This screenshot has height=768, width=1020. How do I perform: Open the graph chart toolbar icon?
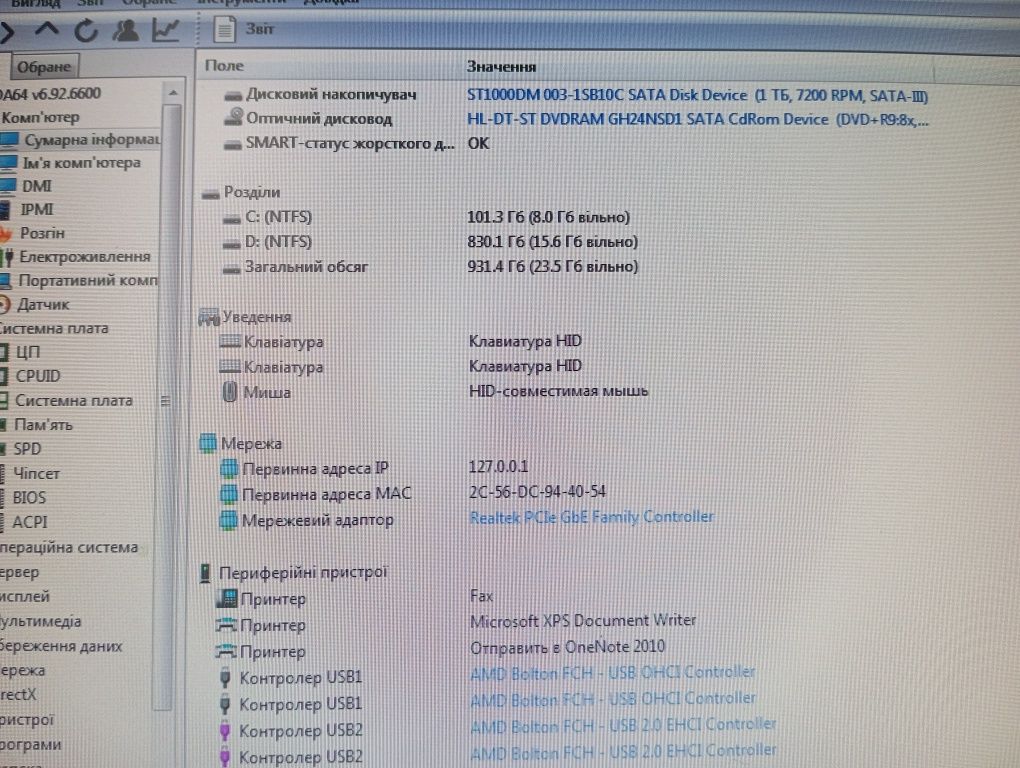tap(165, 29)
